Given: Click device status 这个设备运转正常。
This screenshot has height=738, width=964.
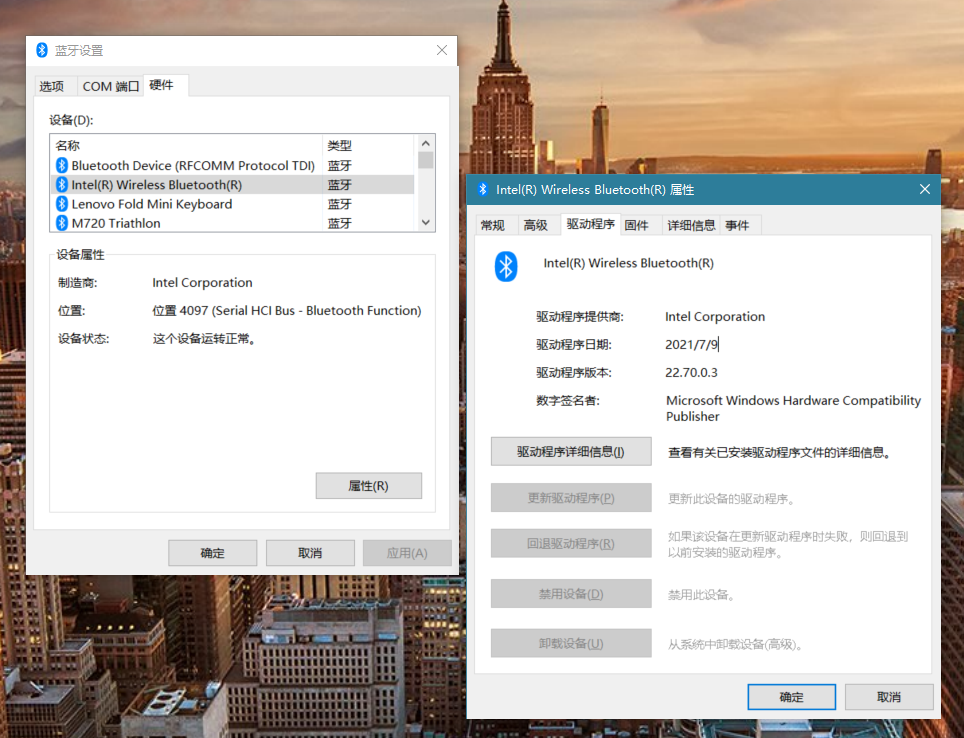Looking at the screenshot, I should coord(204,339).
